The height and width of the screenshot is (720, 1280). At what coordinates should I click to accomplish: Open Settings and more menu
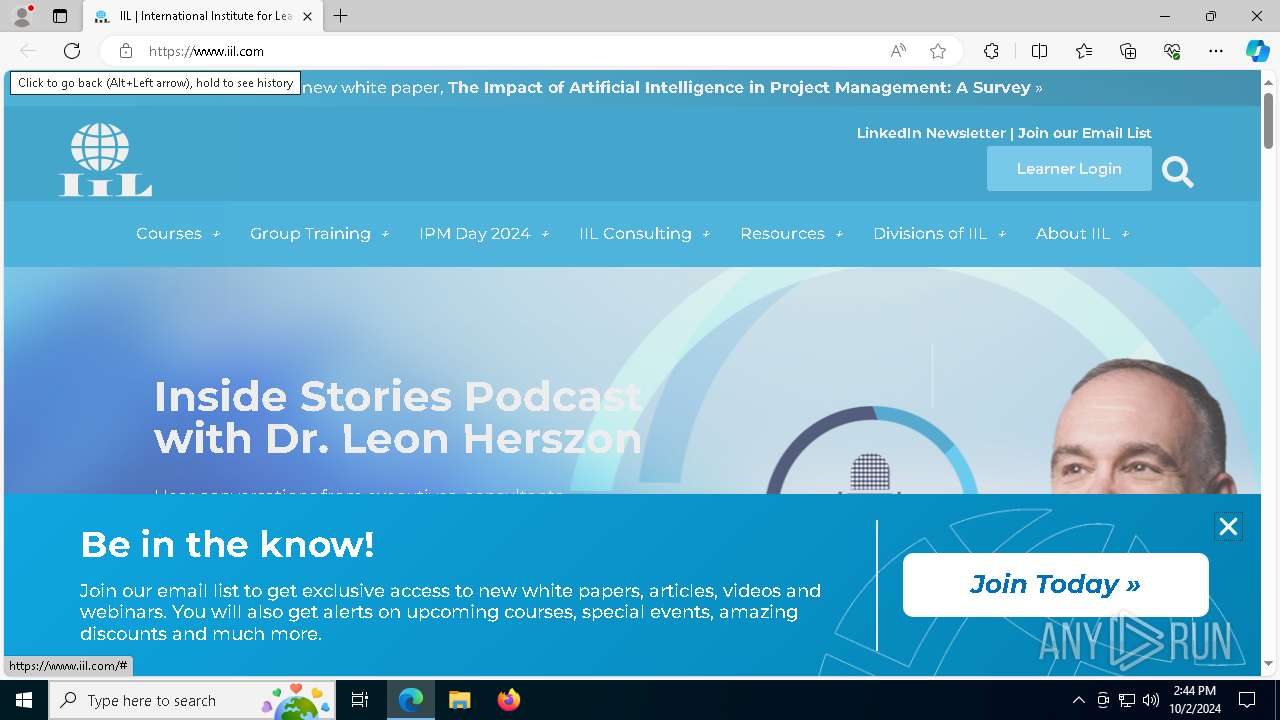click(x=1216, y=51)
